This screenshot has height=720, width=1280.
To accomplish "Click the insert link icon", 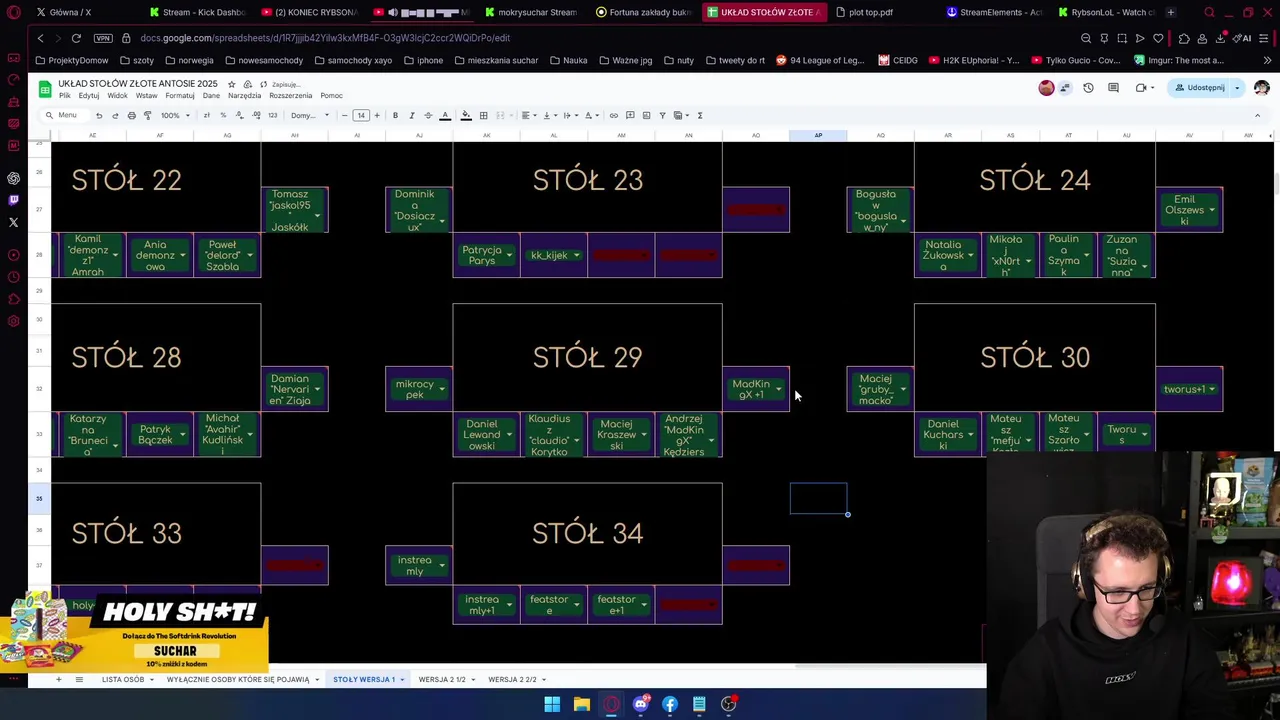I will [613, 115].
